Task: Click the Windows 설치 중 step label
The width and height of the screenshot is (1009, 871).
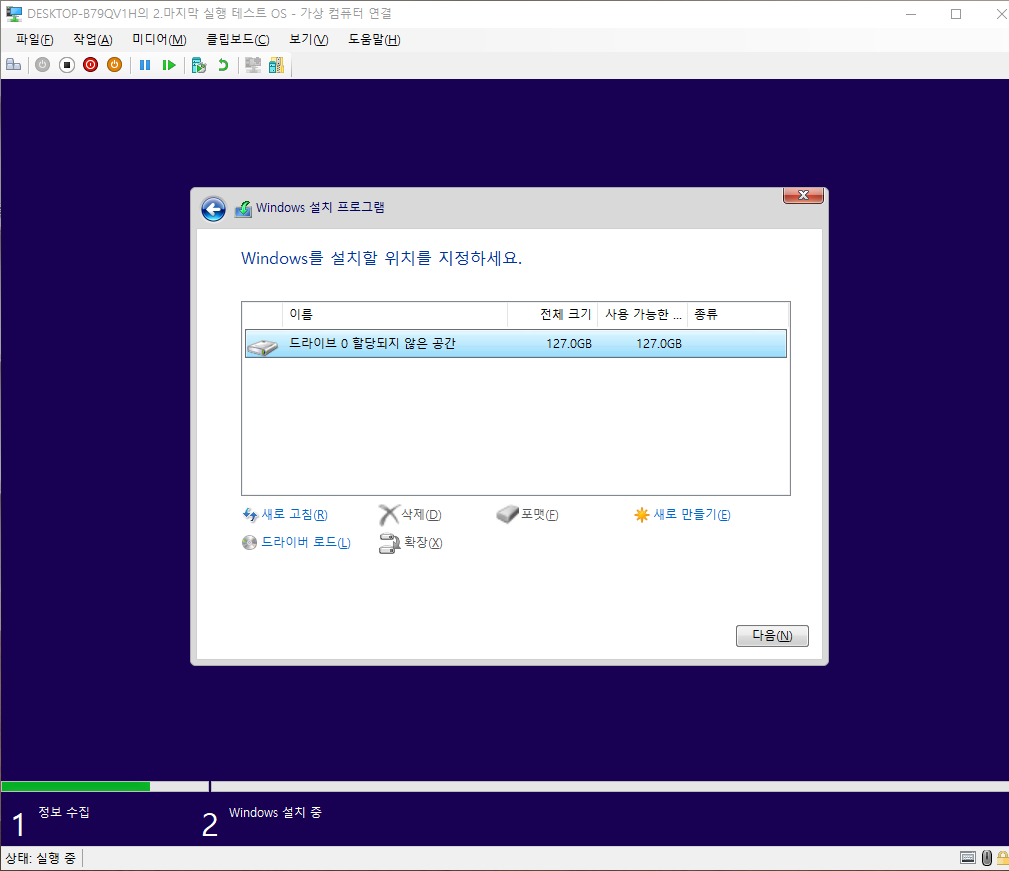Action: coord(275,812)
